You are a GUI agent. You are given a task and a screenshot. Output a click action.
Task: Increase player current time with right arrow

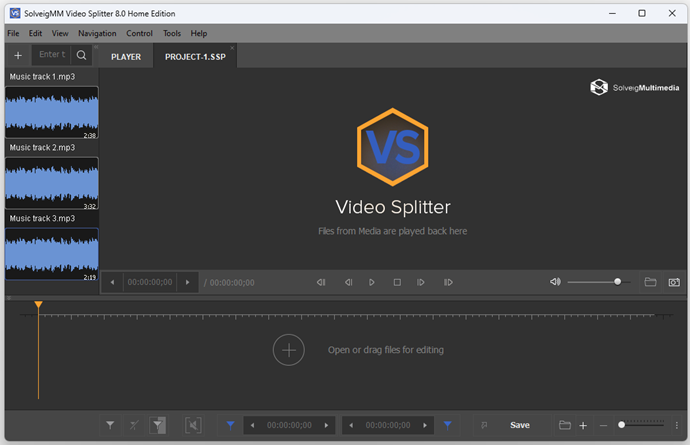pyautogui.click(x=187, y=282)
